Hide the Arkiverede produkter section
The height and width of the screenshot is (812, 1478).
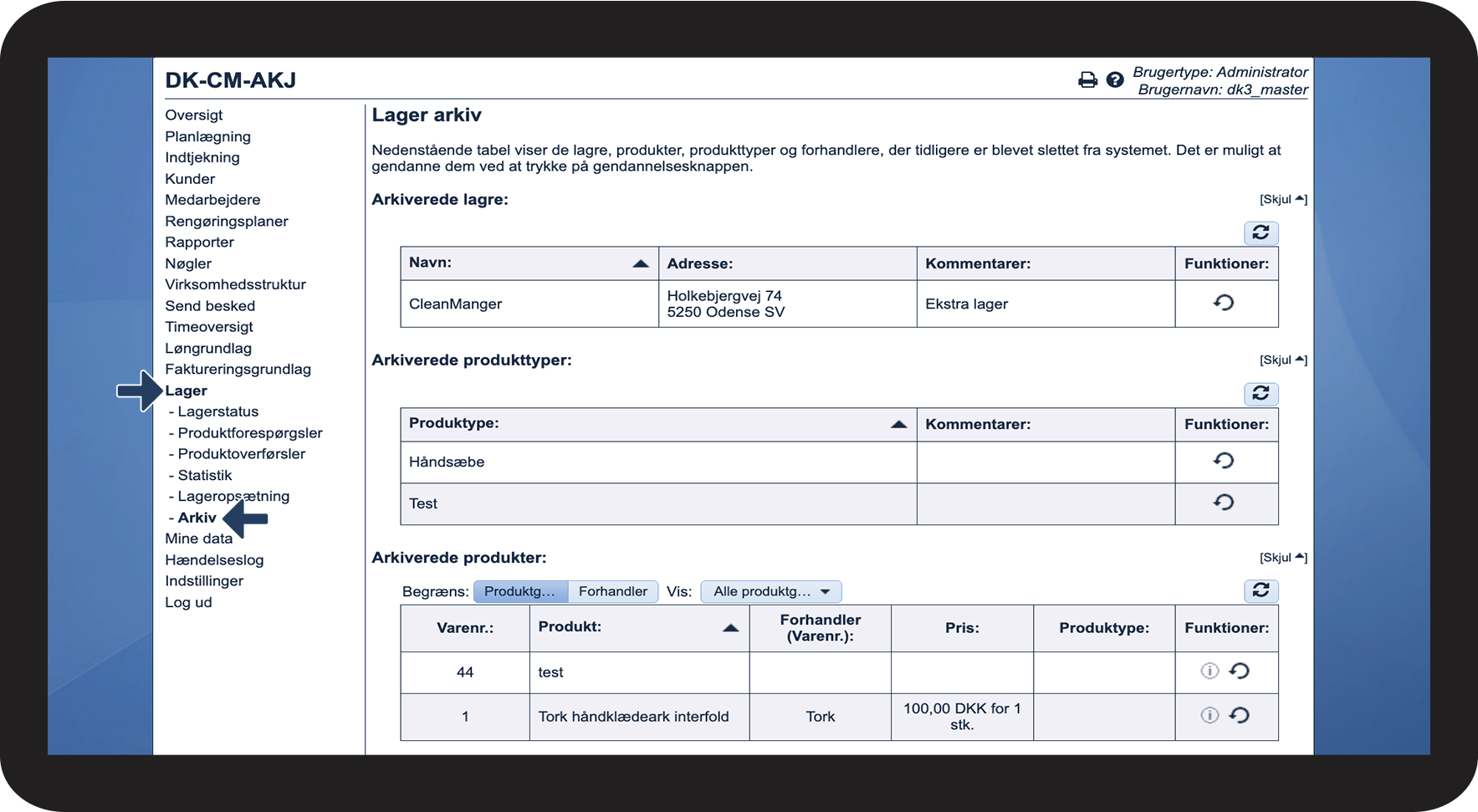1283,558
